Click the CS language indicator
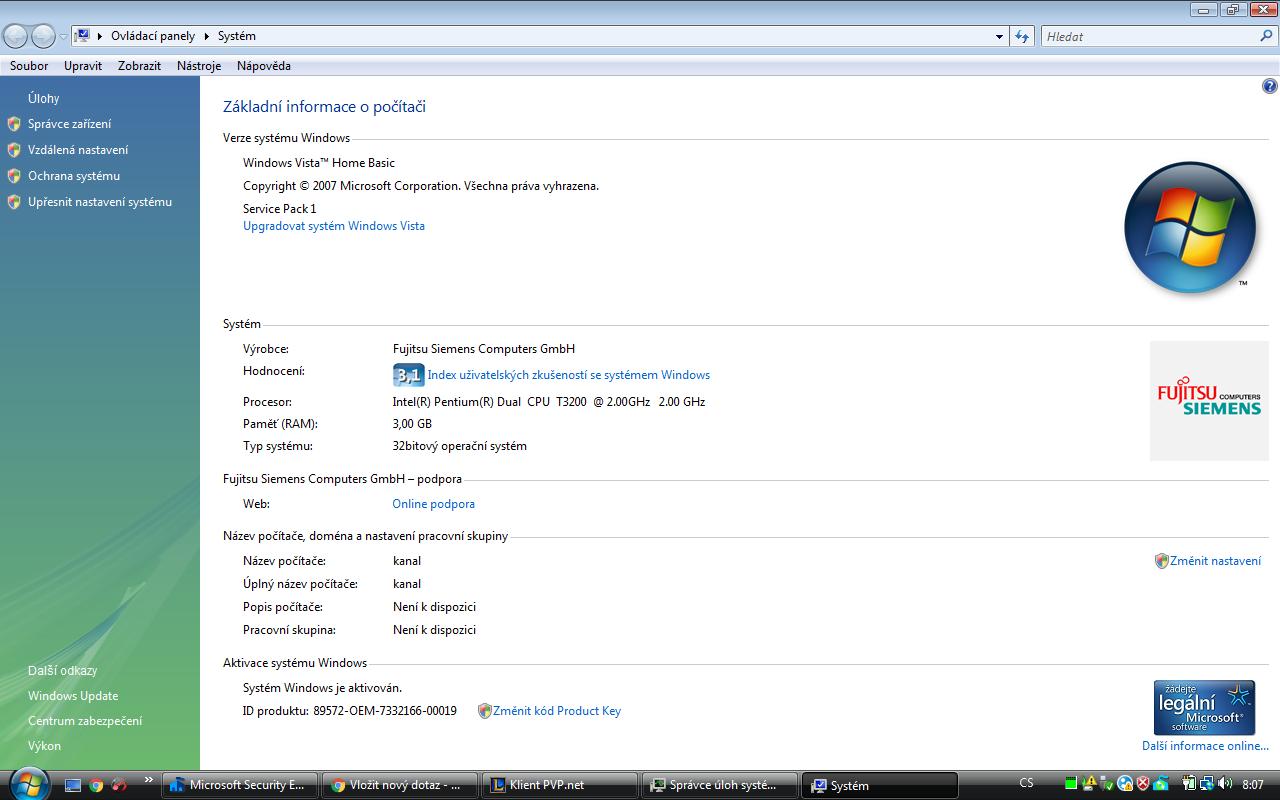The image size is (1280, 800). tap(1026, 783)
